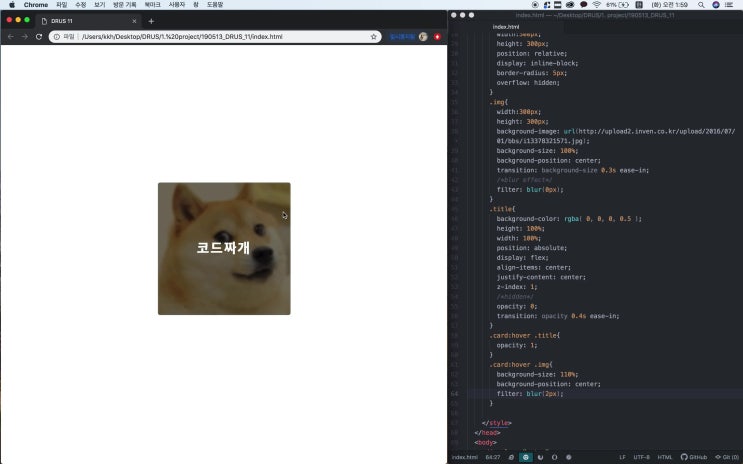Click the third status bar icon after 64:27
The image size is (743, 464).
pos(540,457)
